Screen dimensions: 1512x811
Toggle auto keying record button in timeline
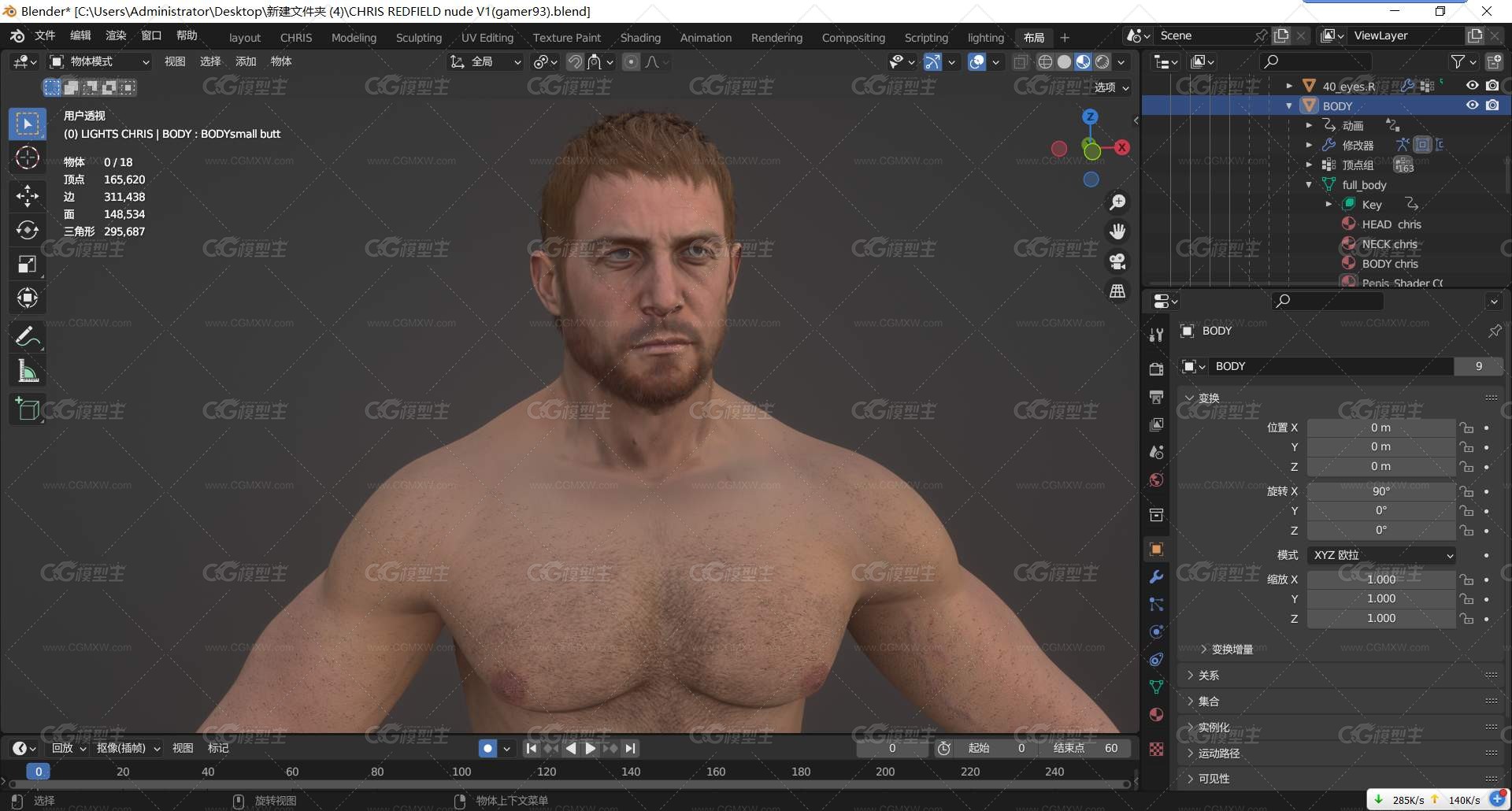tap(487, 748)
